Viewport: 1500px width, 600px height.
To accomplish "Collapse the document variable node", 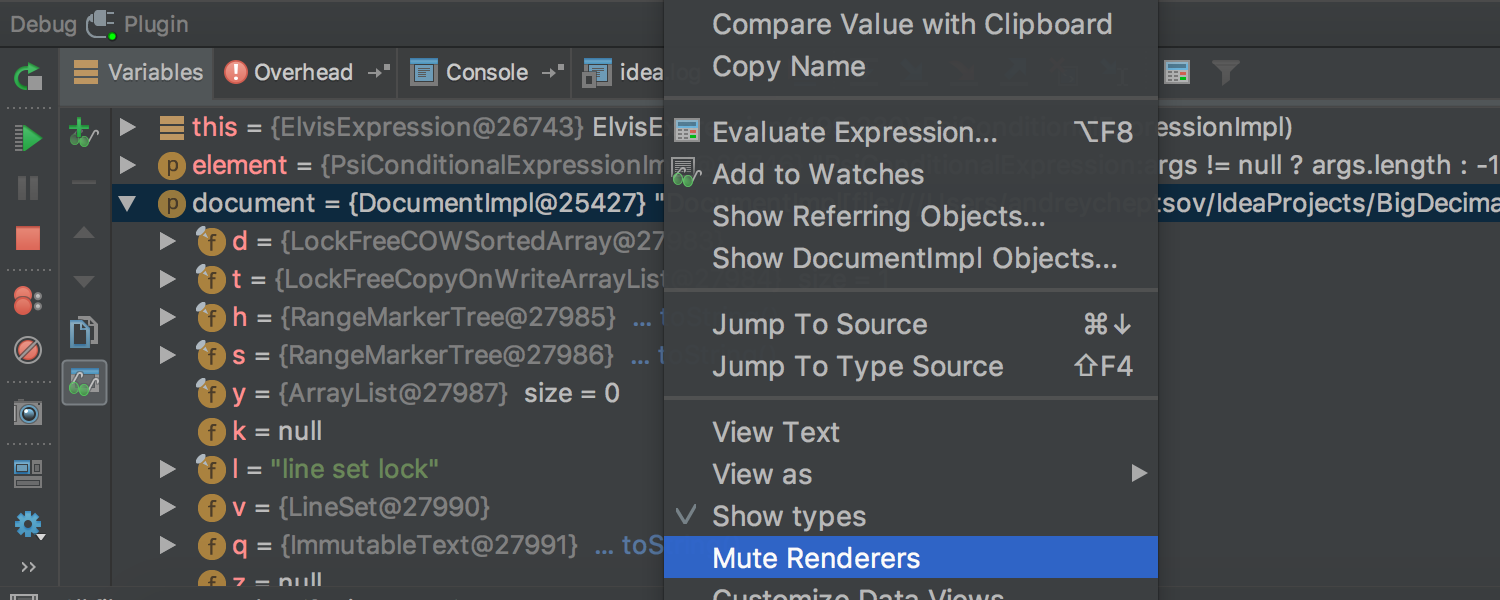I will (127, 204).
